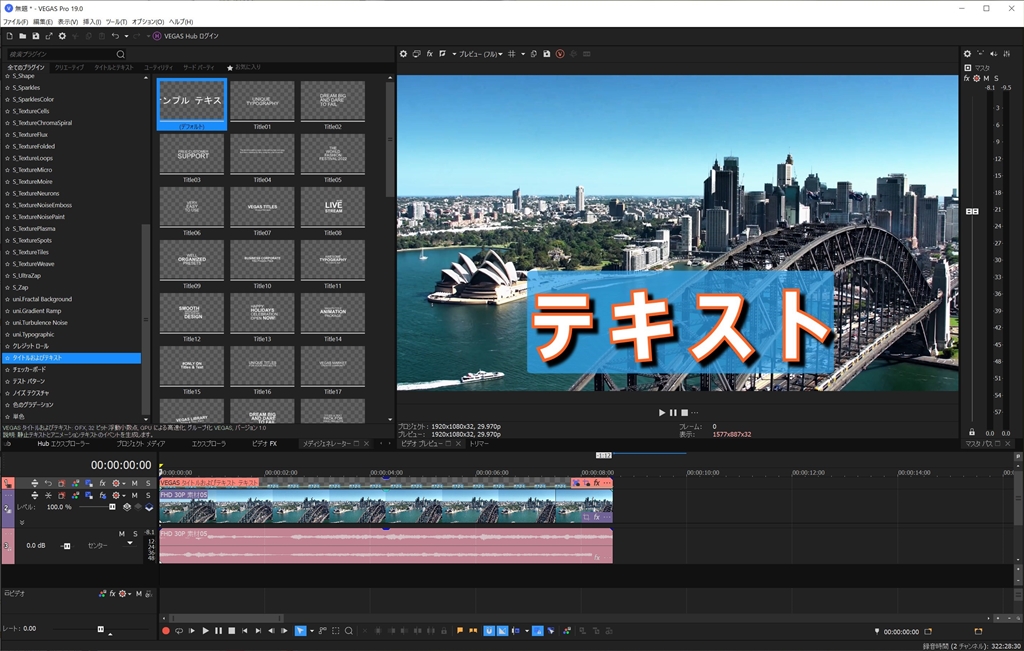The width and height of the screenshot is (1024, 651).
Task: Adjust the video track level slider
Action: pyautogui.click(x=112, y=507)
